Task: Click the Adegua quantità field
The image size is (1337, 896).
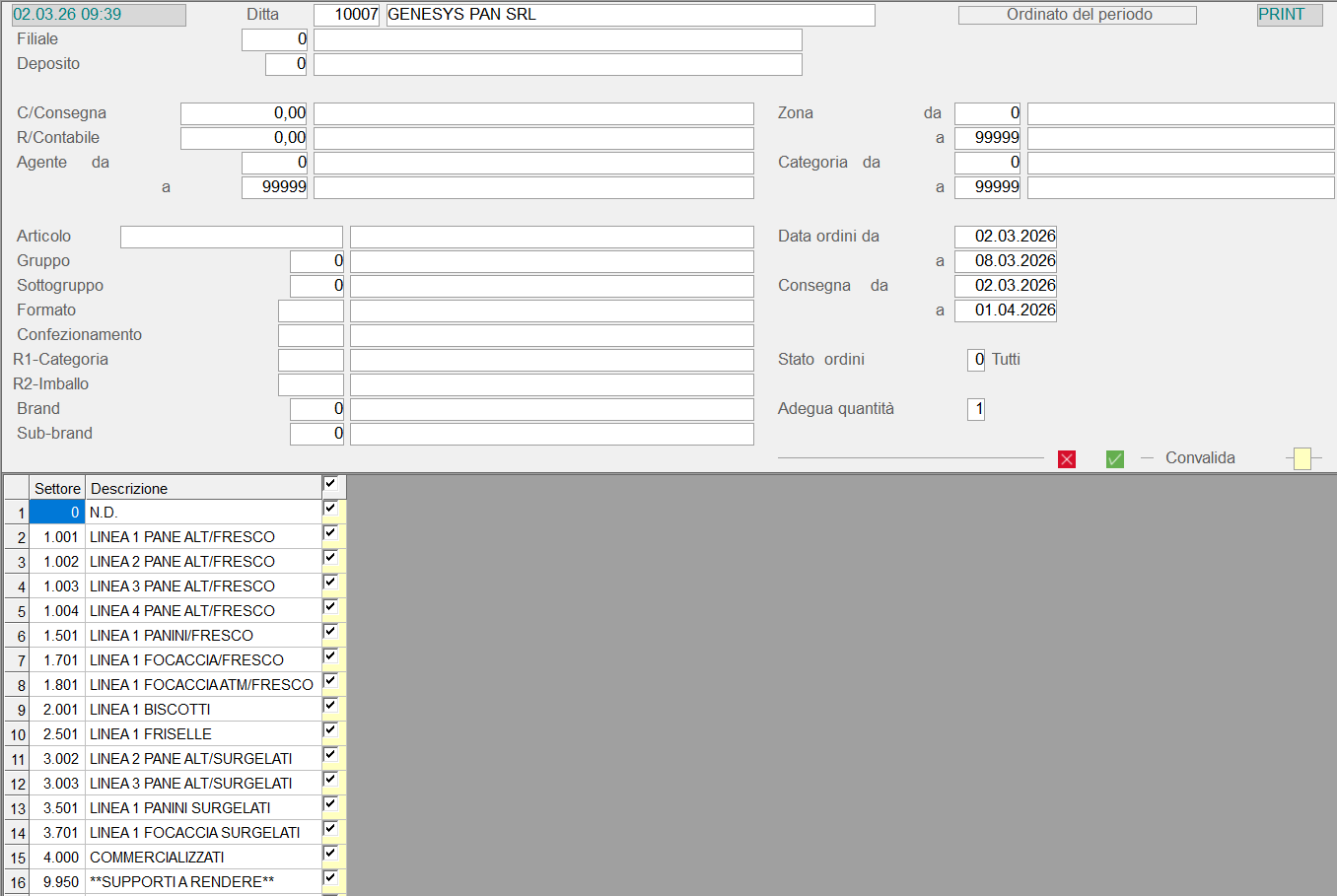Action: pyautogui.click(x=976, y=409)
